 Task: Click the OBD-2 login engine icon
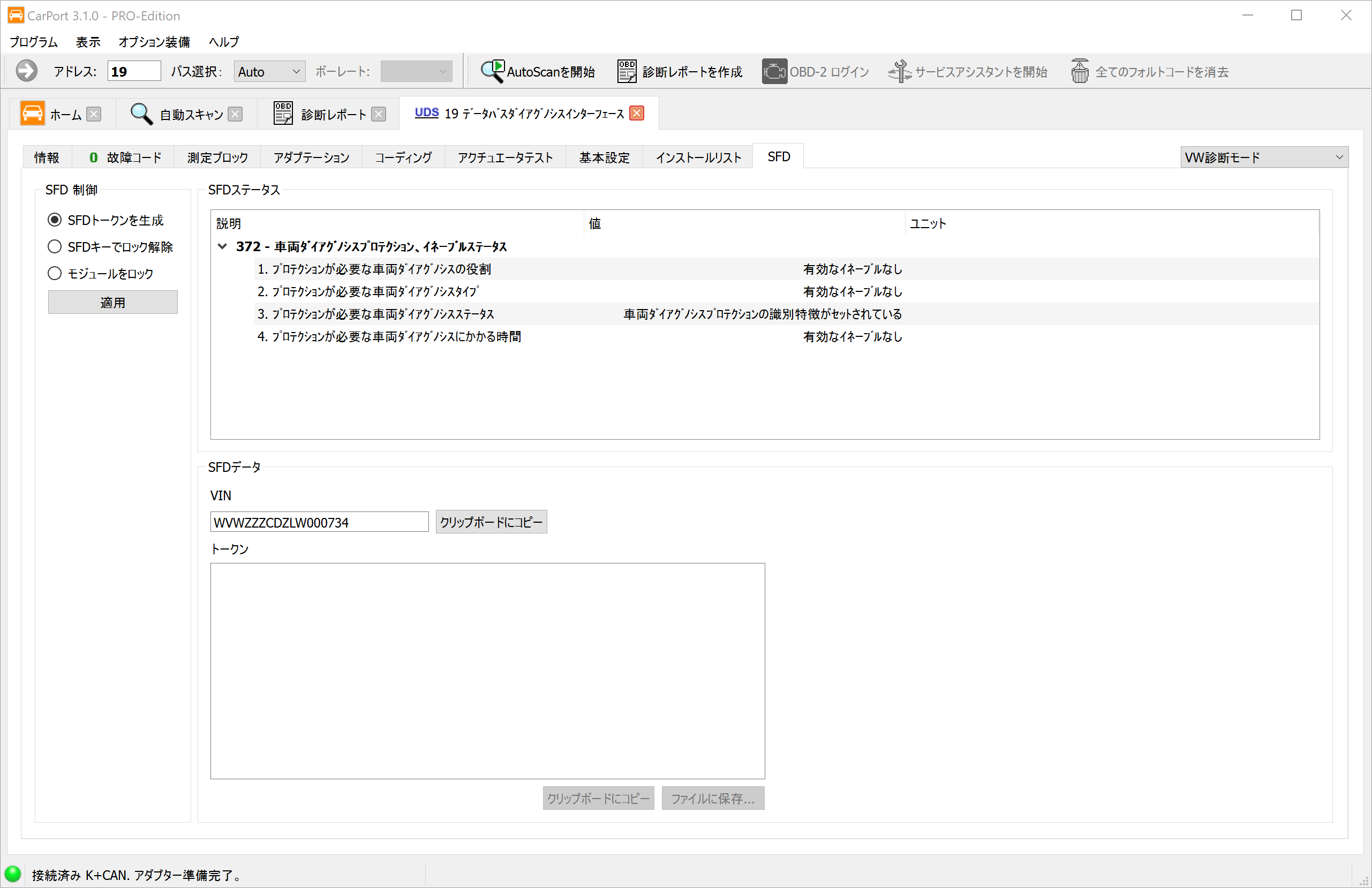774,72
